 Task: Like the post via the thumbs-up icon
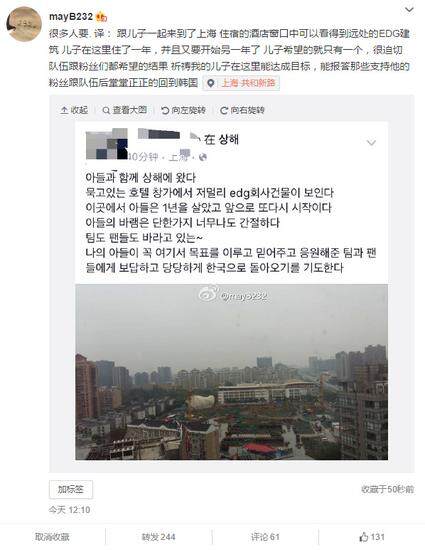click(364, 537)
